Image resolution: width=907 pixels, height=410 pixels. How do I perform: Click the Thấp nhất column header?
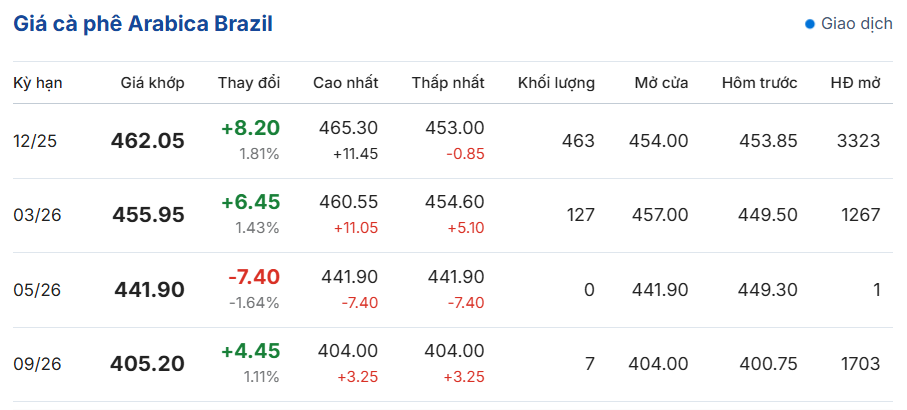point(448,83)
